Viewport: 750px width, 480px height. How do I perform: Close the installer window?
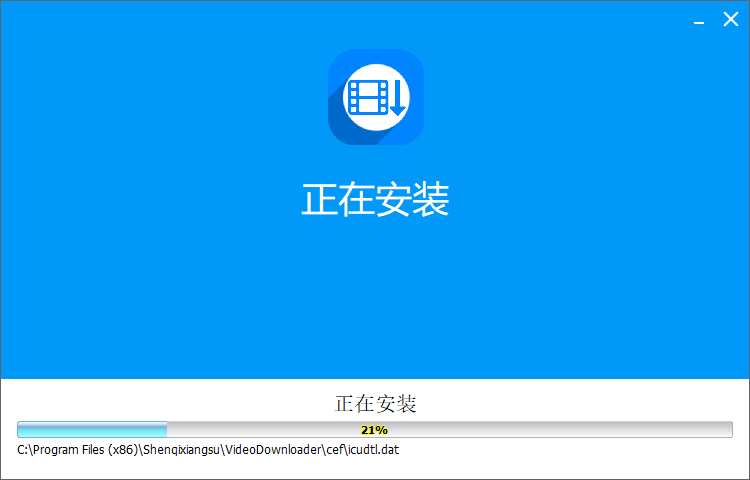tap(730, 20)
